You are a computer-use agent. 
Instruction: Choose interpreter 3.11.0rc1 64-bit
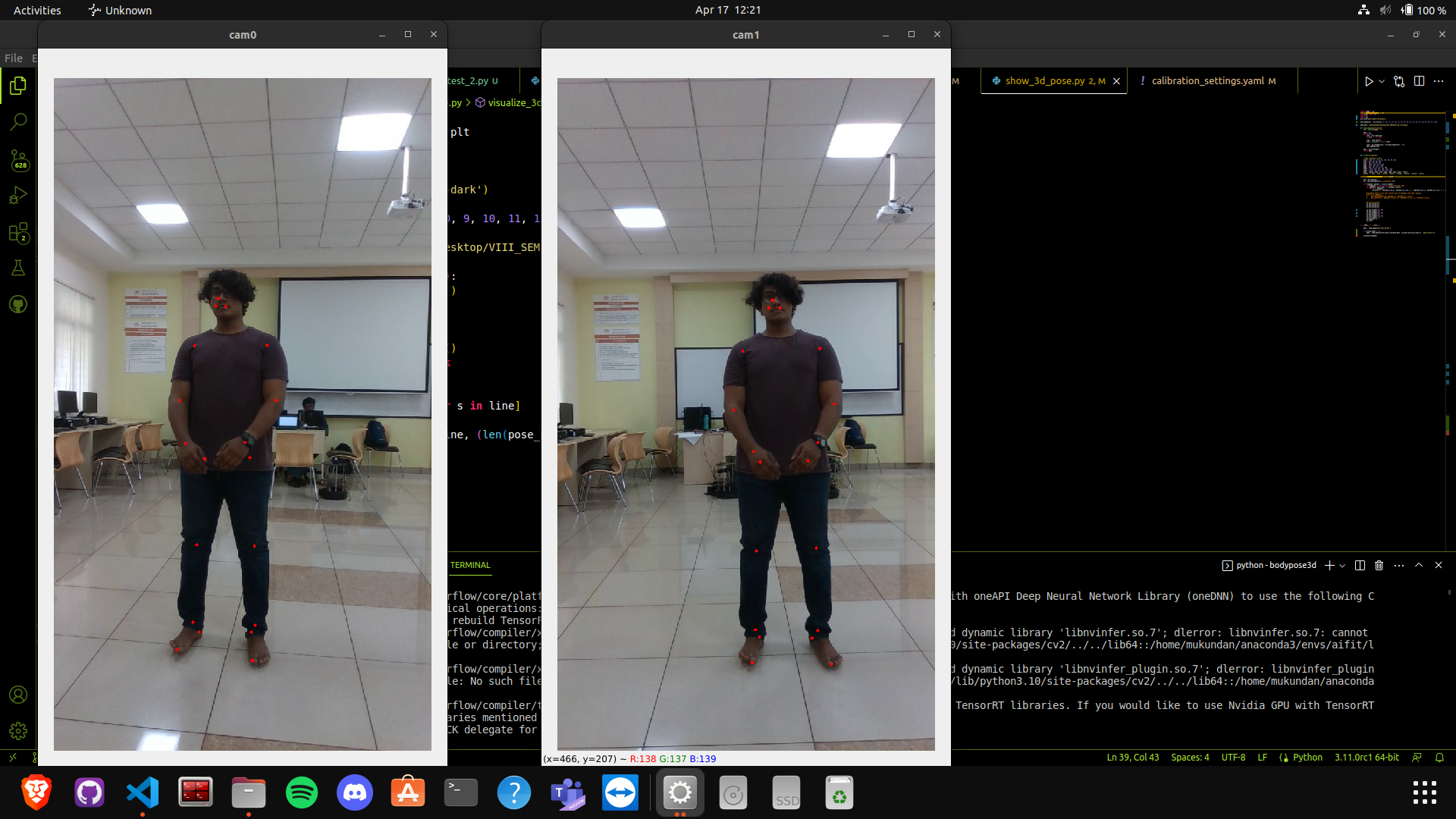point(1367,758)
